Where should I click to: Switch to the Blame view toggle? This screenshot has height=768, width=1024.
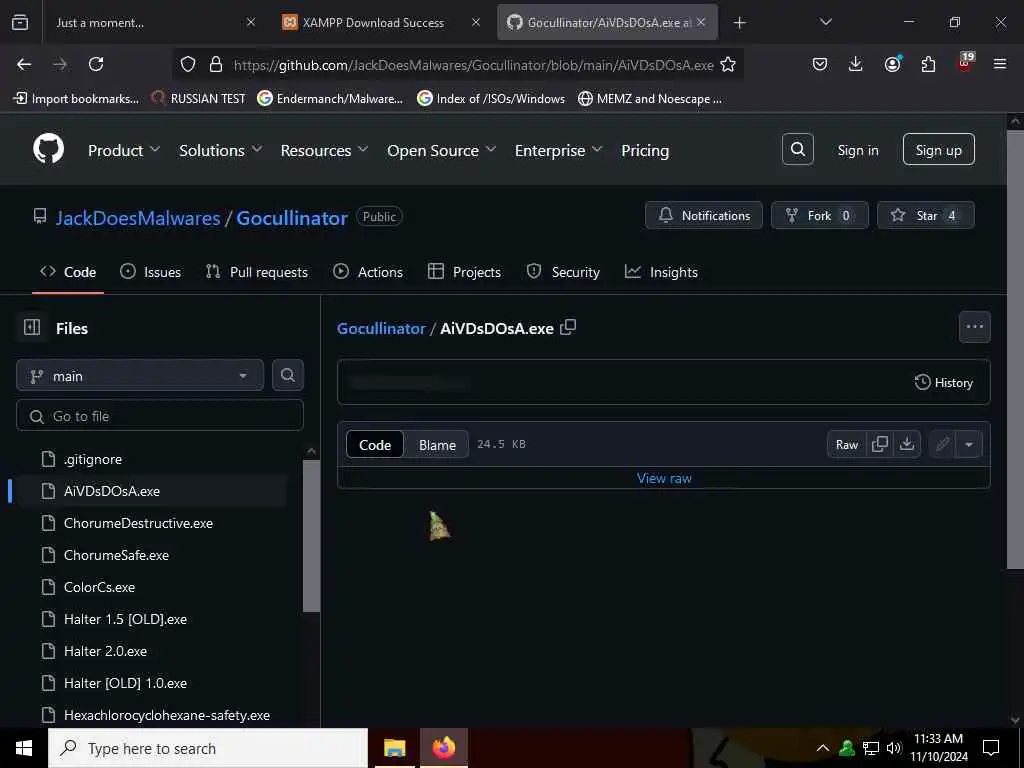(x=437, y=445)
